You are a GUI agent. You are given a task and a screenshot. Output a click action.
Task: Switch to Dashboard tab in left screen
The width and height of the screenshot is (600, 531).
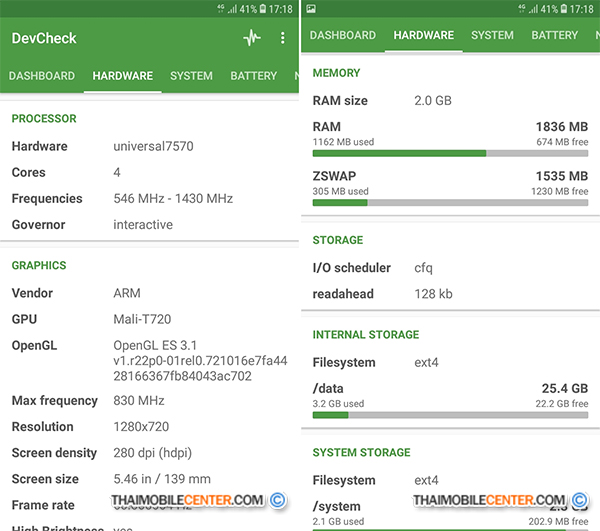point(42,76)
